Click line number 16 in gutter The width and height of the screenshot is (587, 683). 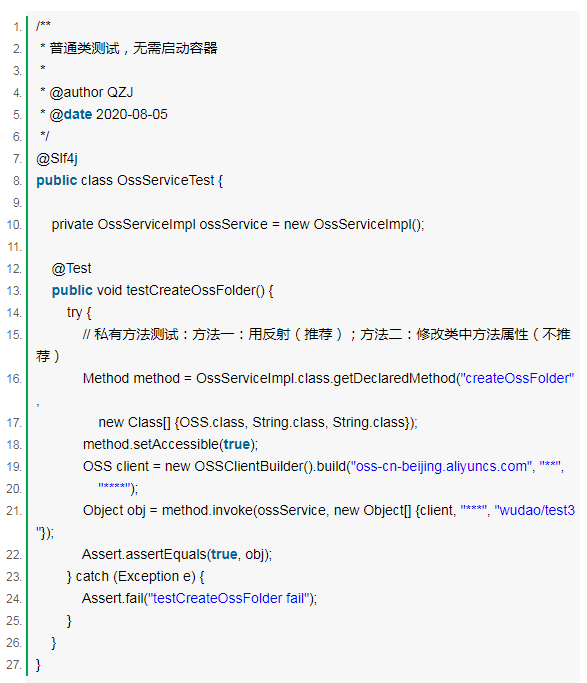point(14,379)
